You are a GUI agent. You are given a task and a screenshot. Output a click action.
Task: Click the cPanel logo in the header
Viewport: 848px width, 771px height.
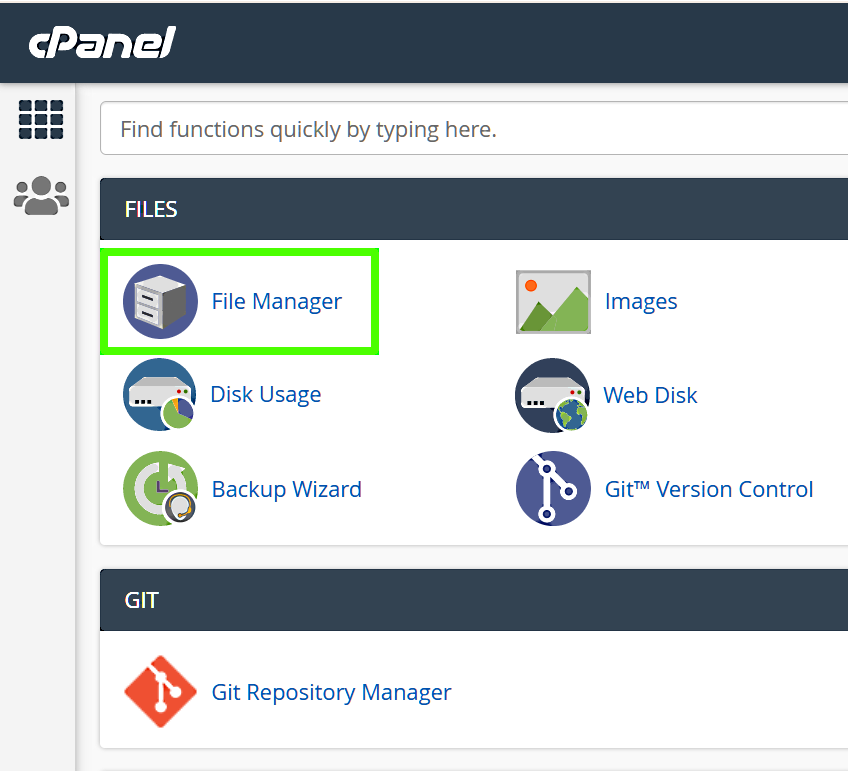point(101,42)
